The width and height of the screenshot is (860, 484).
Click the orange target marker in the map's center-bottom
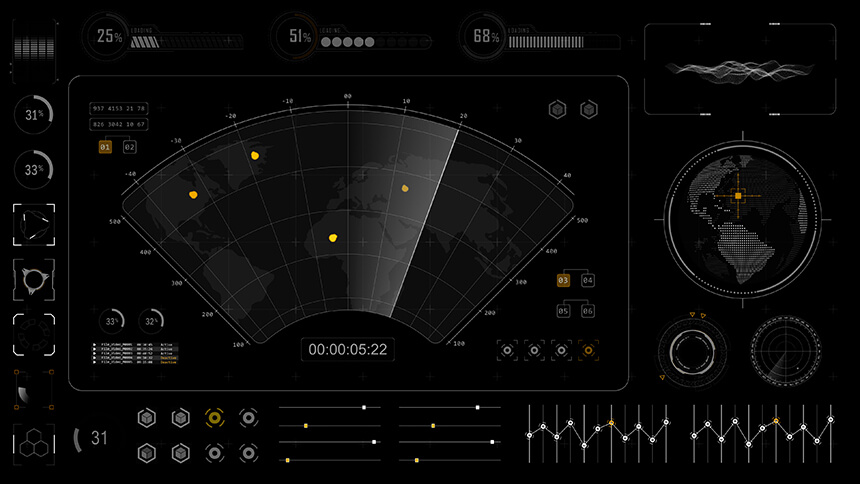click(x=333, y=238)
